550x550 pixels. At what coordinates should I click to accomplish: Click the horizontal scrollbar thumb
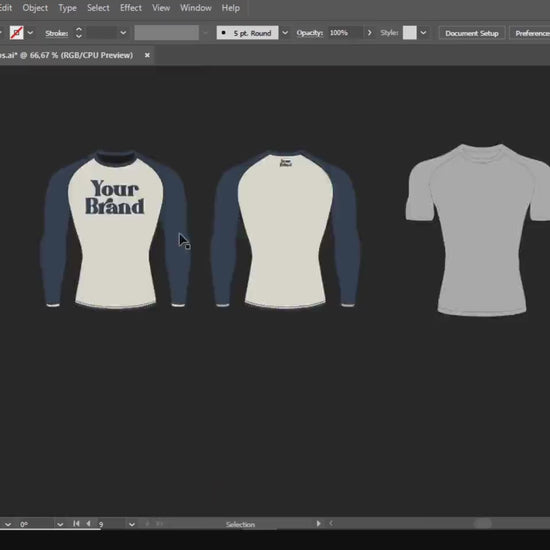[x=483, y=524]
